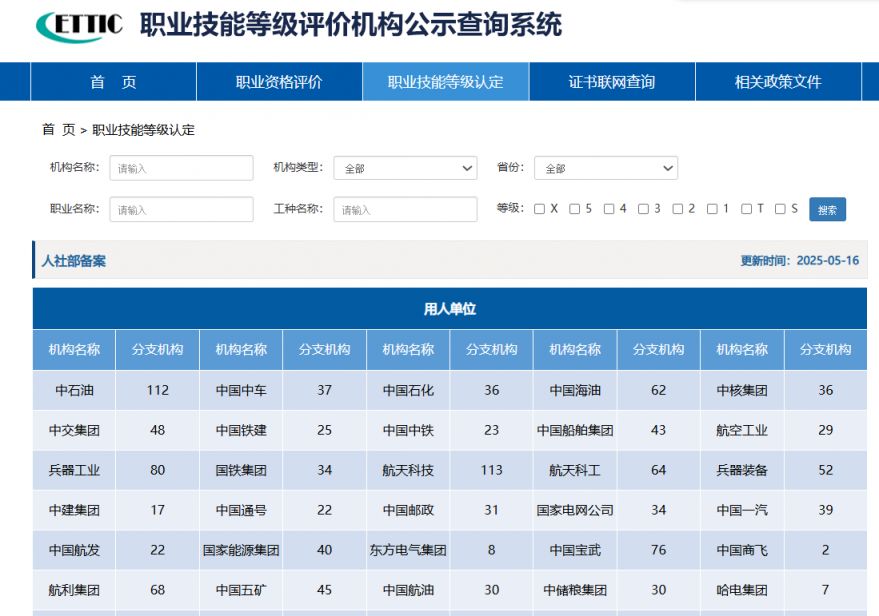The width and height of the screenshot is (879, 616).
Task: Tick the X level checkbox
Action: point(539,209)
